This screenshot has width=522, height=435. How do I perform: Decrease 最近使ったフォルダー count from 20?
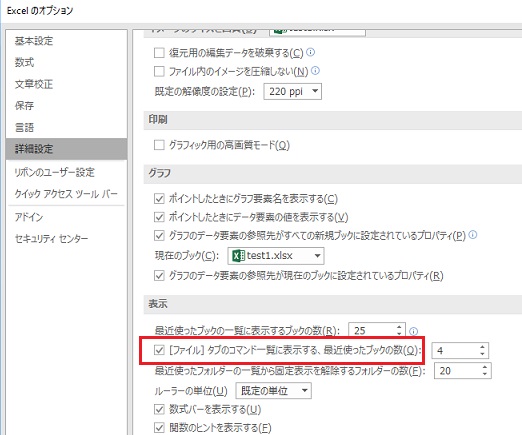click(x=485, y=374)
